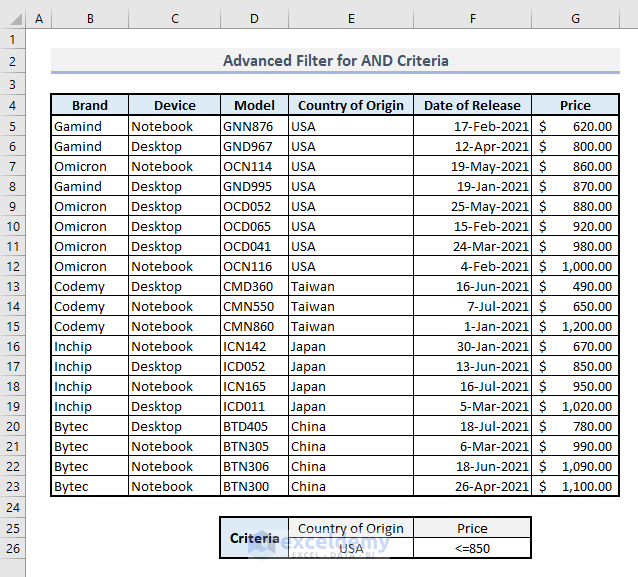Select the model cell 'OCD041'
638x577 pixels.
coord(254,246)
